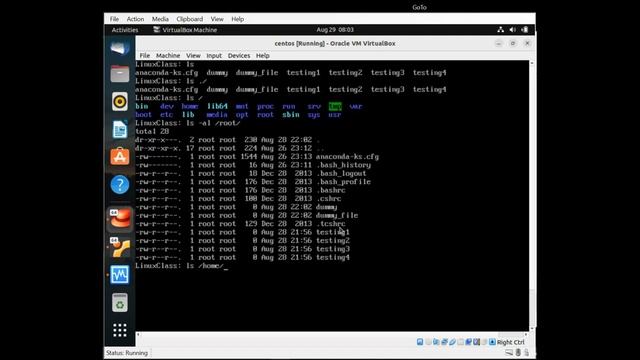Click the hard disk activity status icon

(420, 342)
